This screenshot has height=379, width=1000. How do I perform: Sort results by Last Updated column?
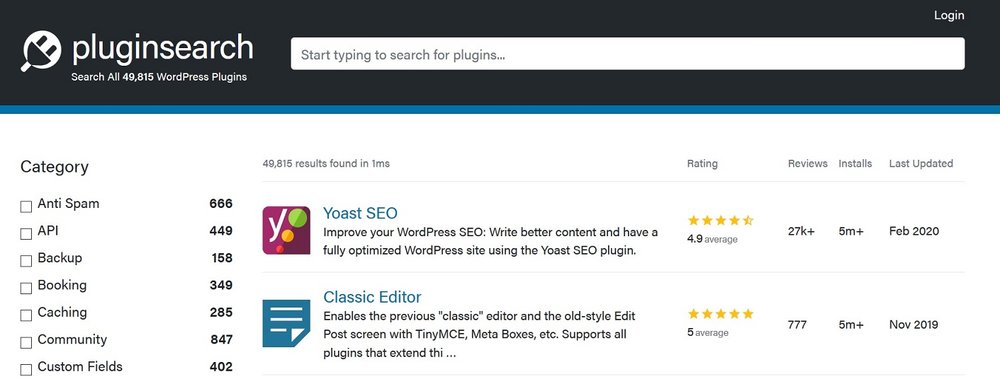(x=921, y=163)
